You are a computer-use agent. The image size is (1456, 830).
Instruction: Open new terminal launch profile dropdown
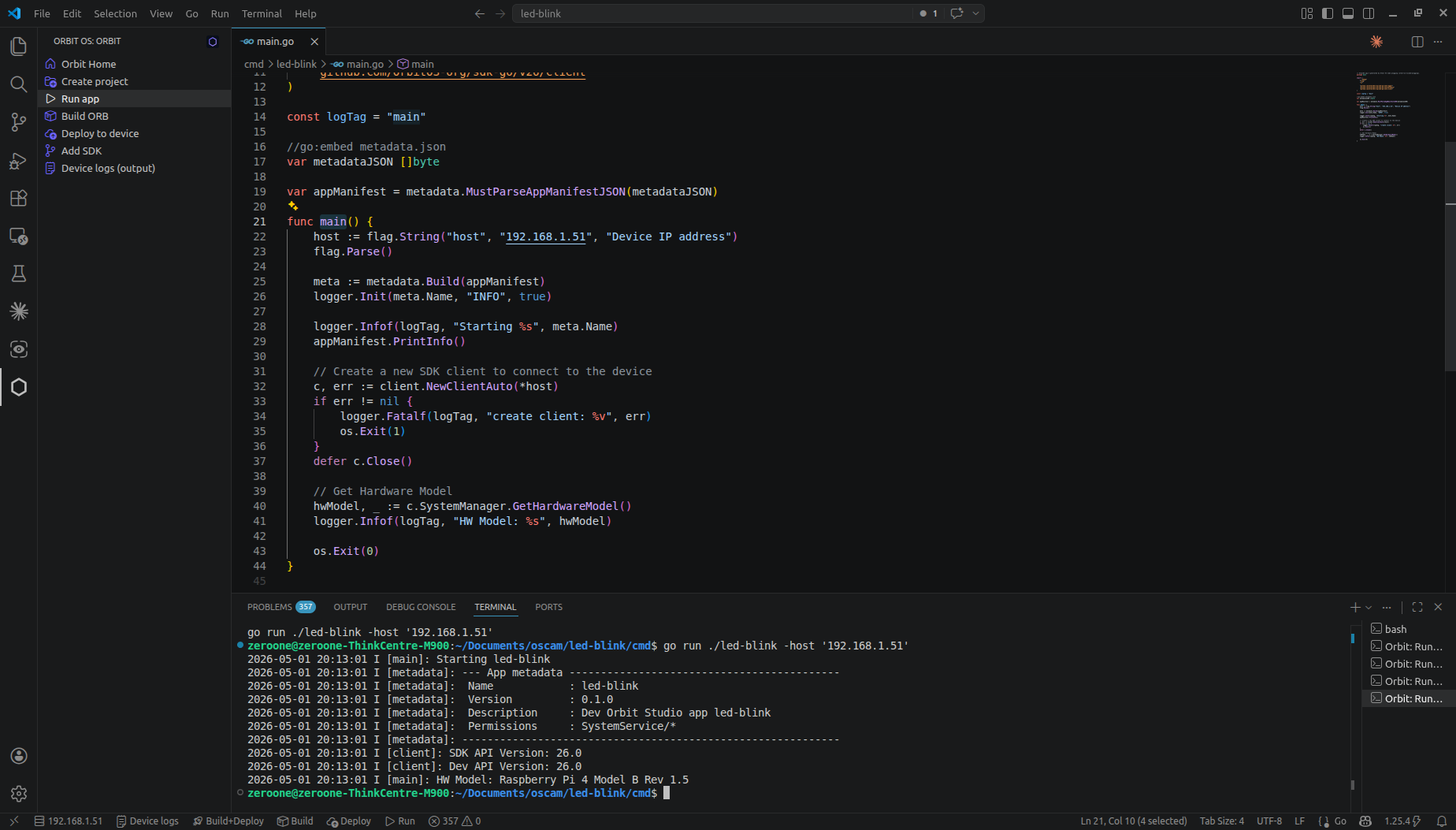[1369, 607]
